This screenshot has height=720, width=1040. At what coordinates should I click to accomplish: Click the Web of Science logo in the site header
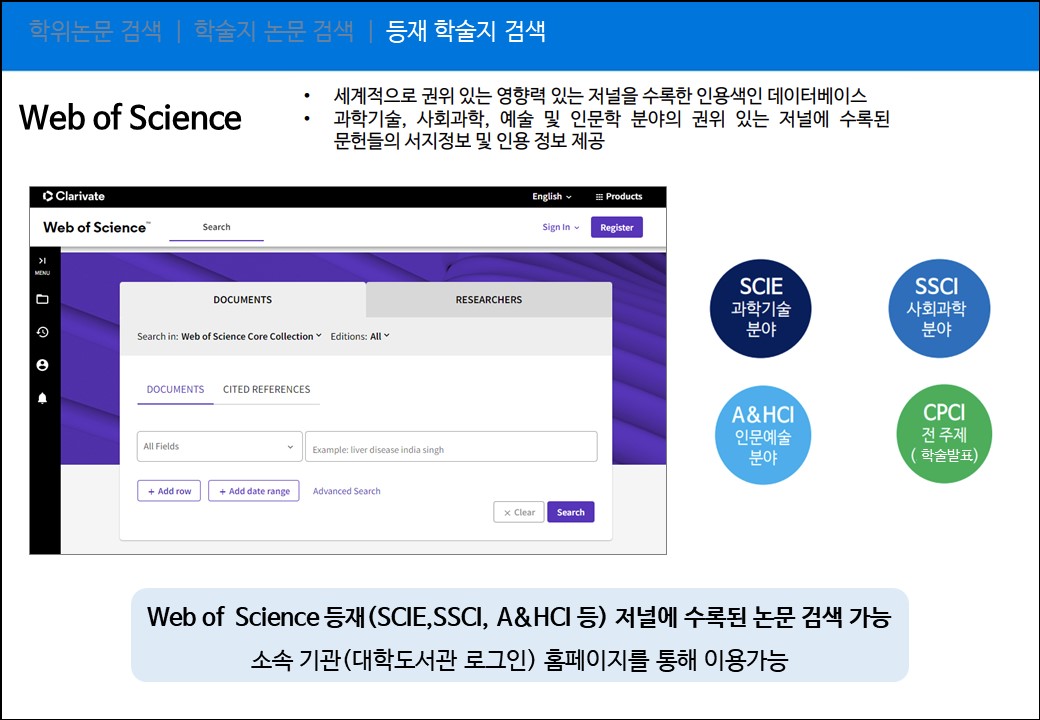(x=96, y=227)
